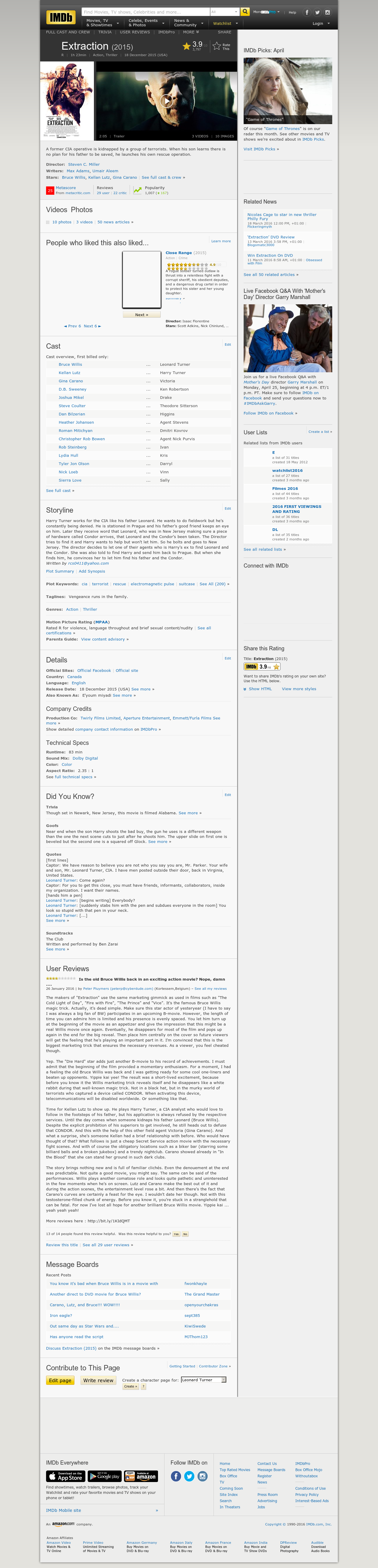Open the Watchlist dropdown
The height and width of the screenshot is (1568, 378).
(225, 24)
